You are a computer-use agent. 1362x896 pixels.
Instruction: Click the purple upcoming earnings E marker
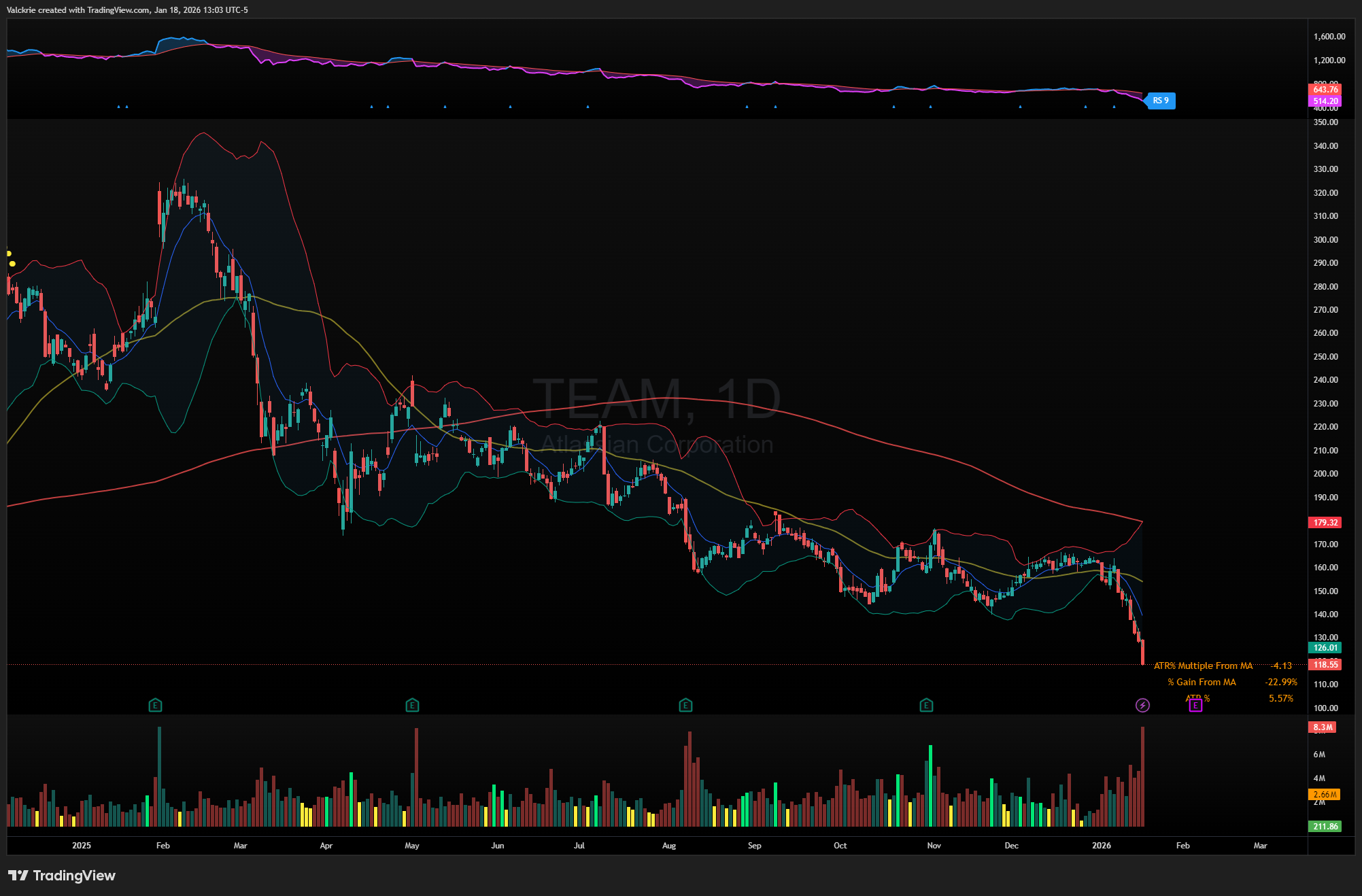(x=1195, y=705)
